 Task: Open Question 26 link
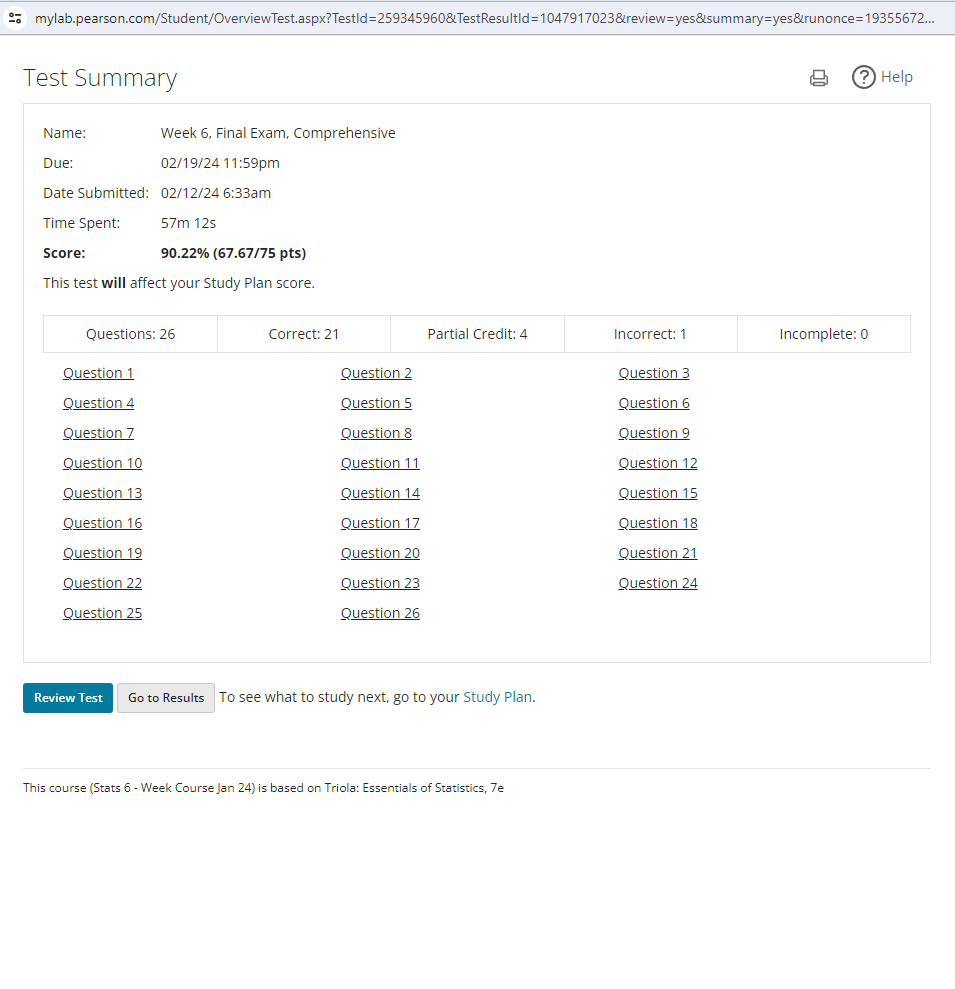(x=380, y=613)
